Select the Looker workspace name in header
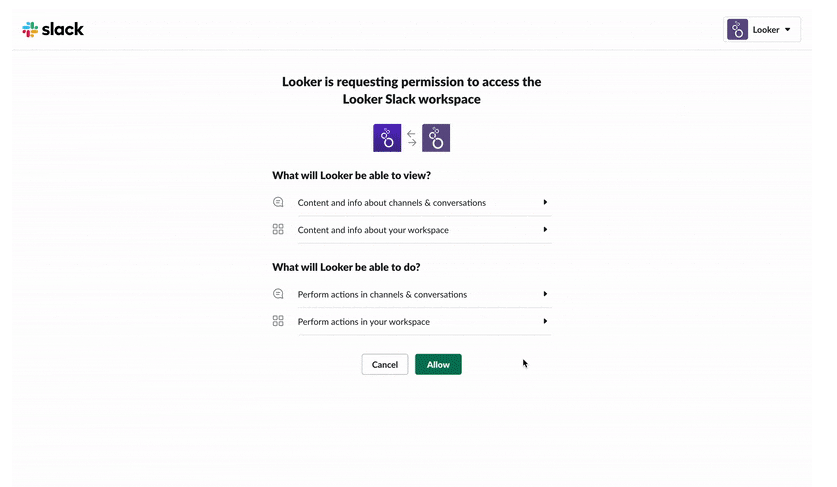 click(x=766, y=30)
